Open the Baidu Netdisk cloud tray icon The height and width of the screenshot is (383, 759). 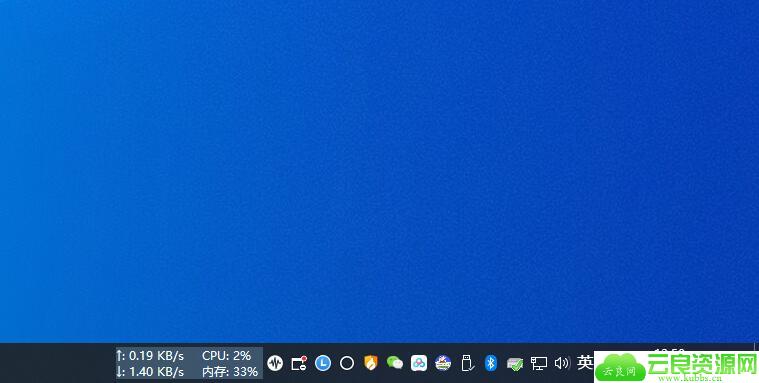pyautogui.click(x=419, y=363)
